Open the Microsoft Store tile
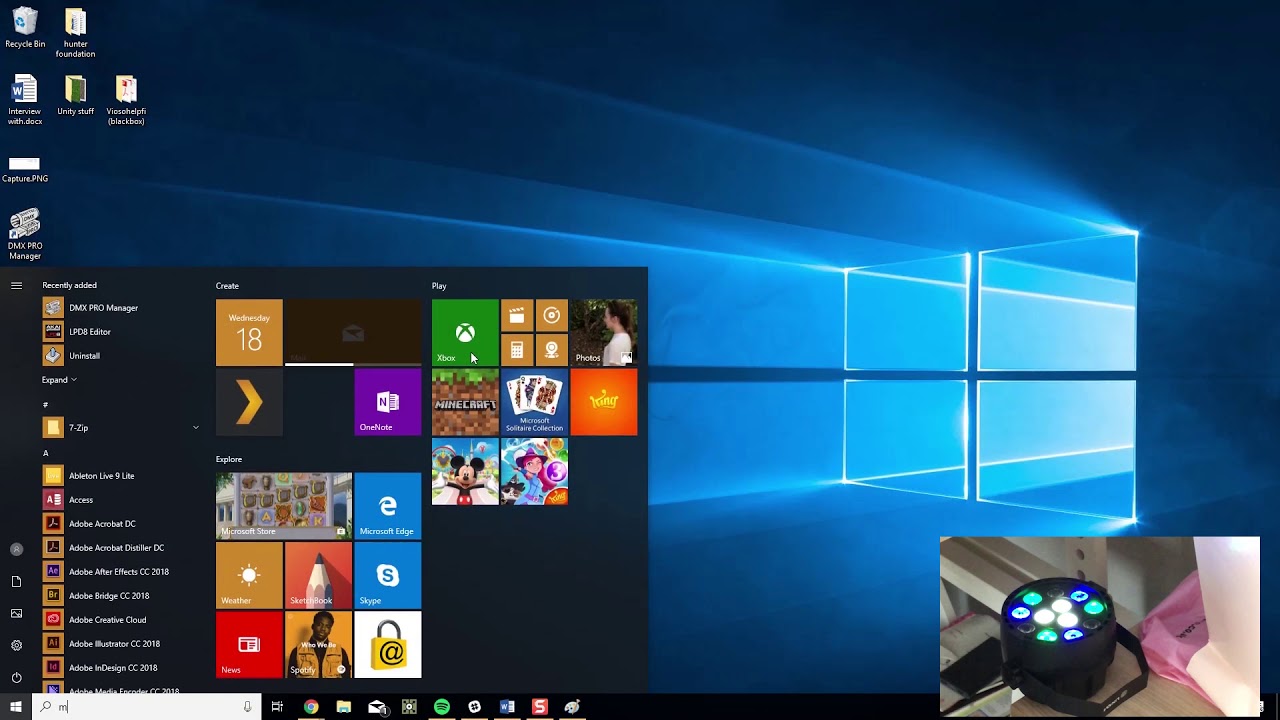Image resolution: width=1280 pixels, height=720 pixels. click(284, 506)
